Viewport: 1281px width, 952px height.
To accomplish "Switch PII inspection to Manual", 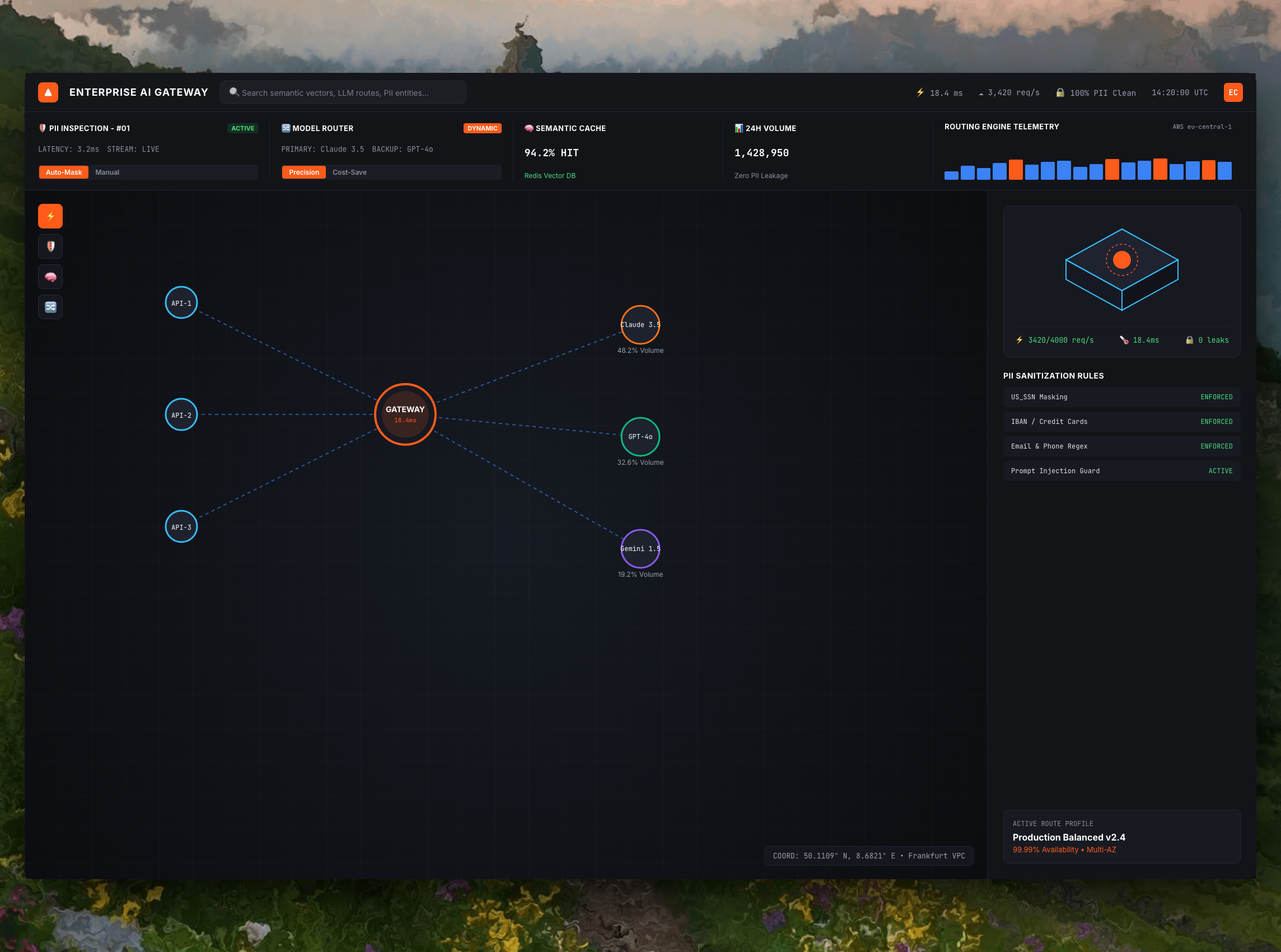I will point(107,172).
